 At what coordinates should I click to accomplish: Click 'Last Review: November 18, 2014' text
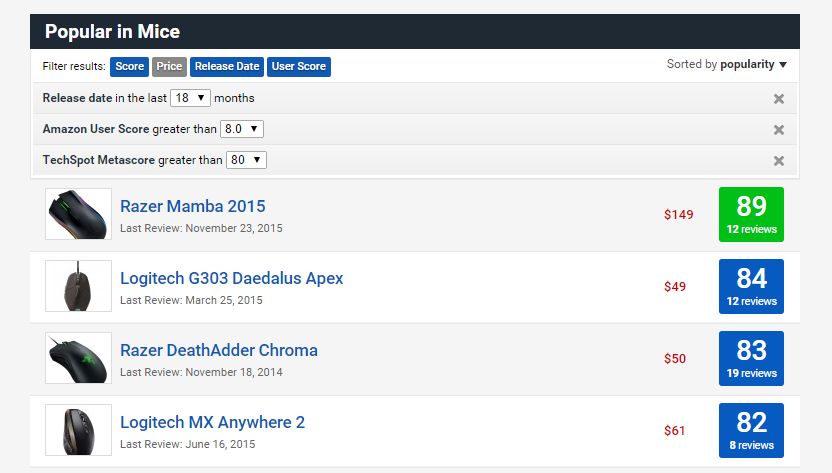click(x=201, y=372)
